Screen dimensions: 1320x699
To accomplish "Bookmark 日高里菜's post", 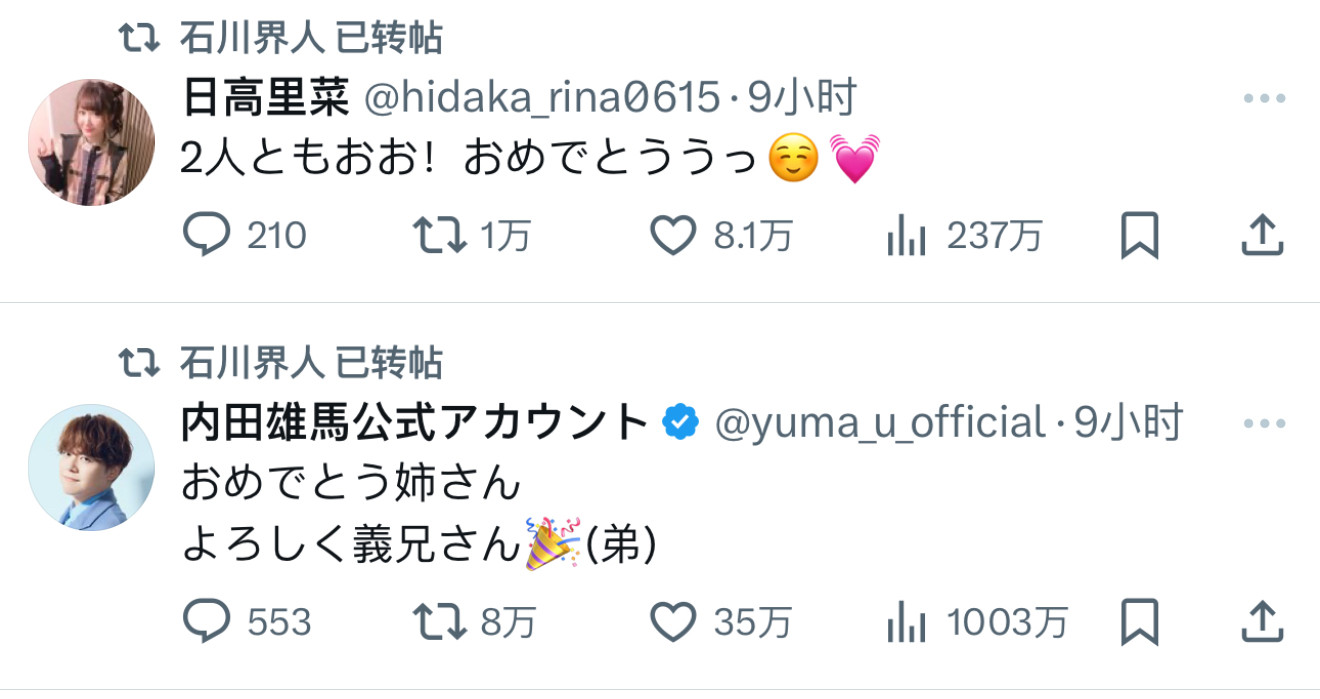I will (1139, 236).
